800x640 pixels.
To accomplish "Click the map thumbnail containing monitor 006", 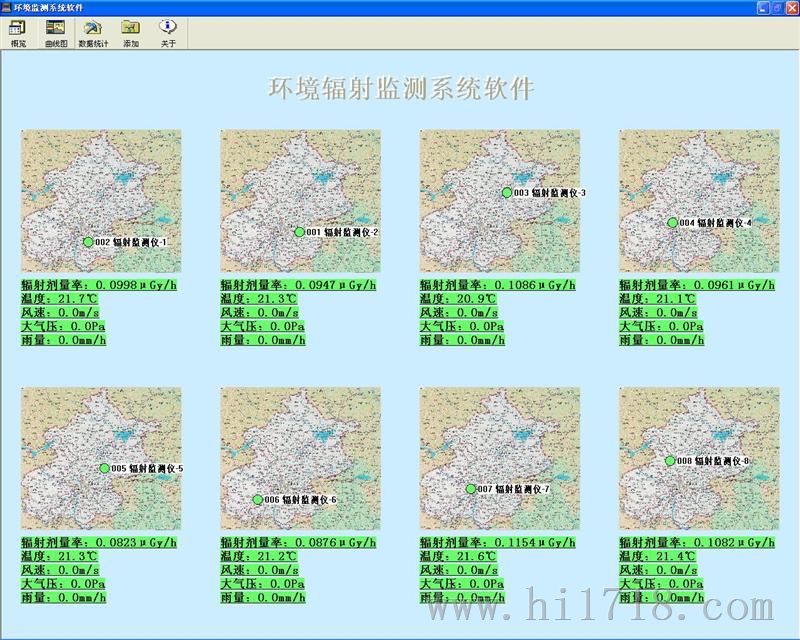I will (301, 458).
